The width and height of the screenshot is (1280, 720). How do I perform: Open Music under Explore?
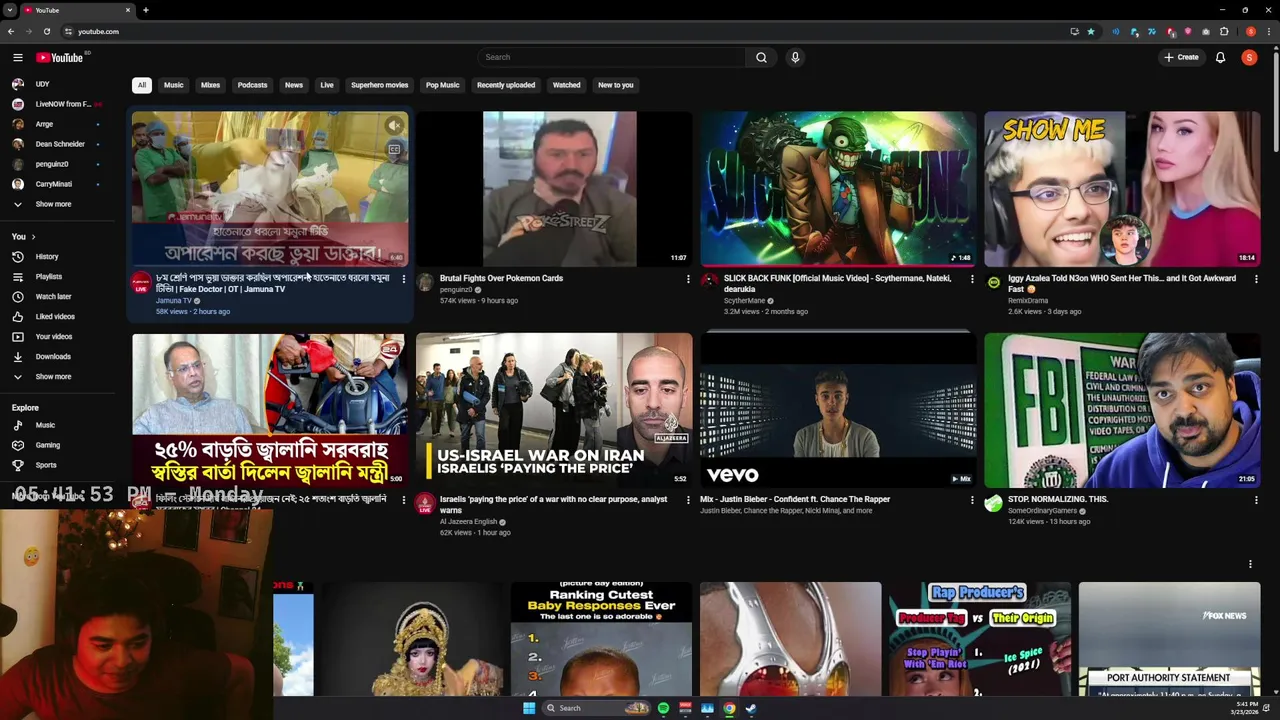45,425
